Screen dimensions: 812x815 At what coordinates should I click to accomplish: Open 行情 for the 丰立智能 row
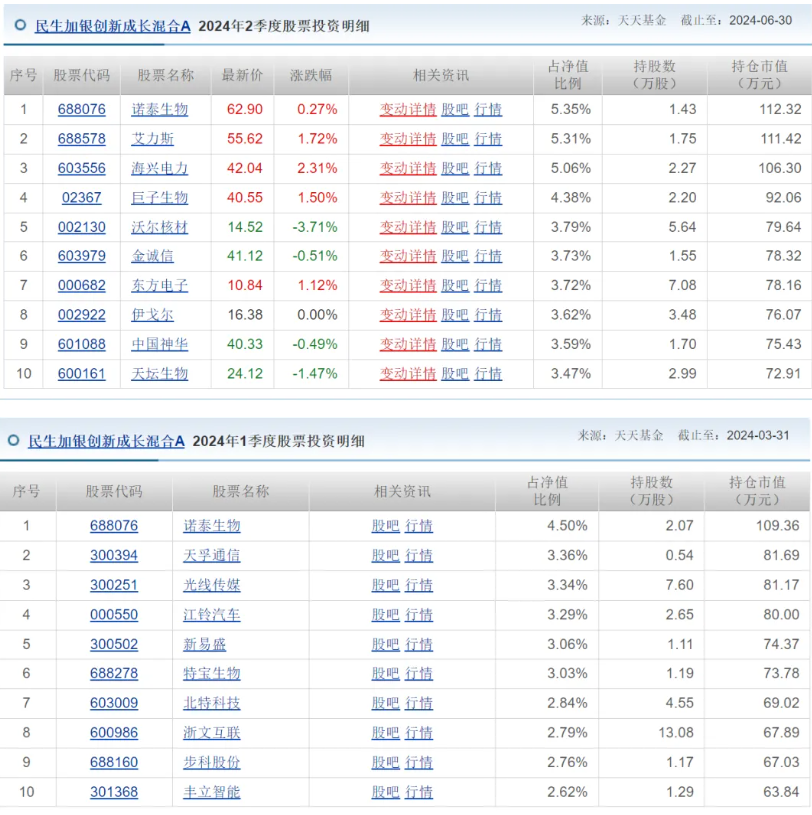pos(418,792)
